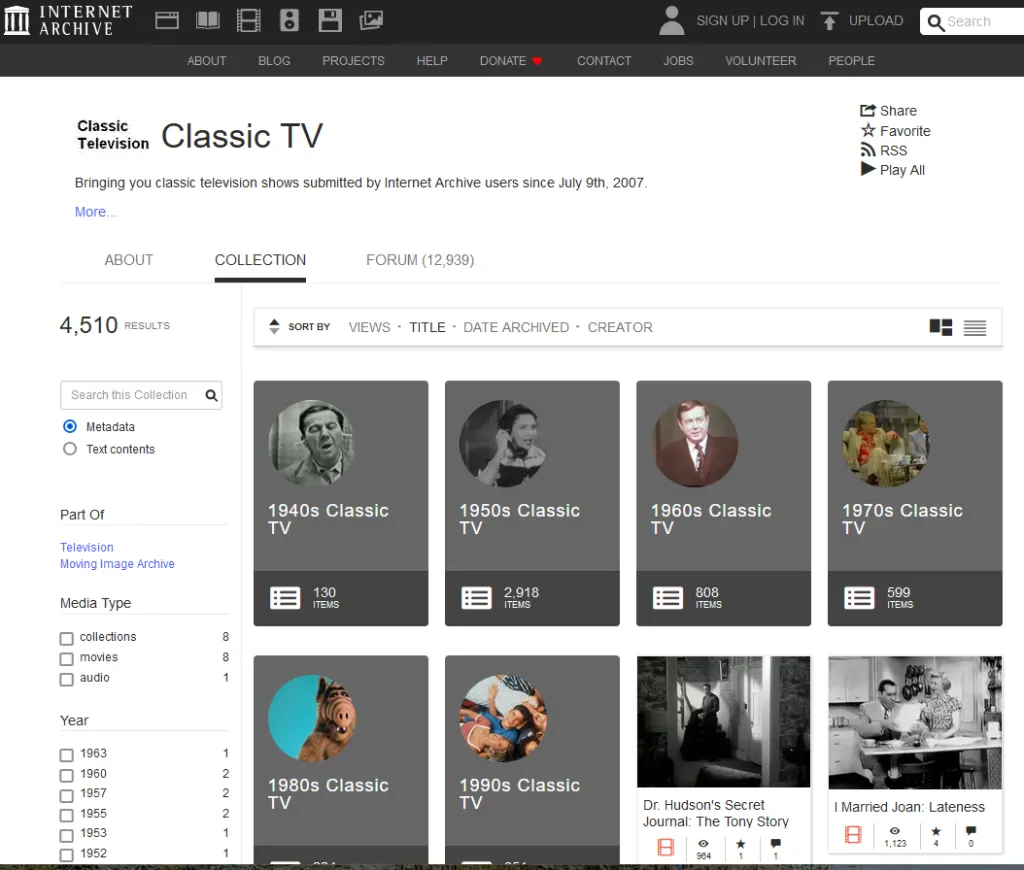Open the Audio speaker icon in top bar
Viewport: 1024px width, 870px height.
289,20
